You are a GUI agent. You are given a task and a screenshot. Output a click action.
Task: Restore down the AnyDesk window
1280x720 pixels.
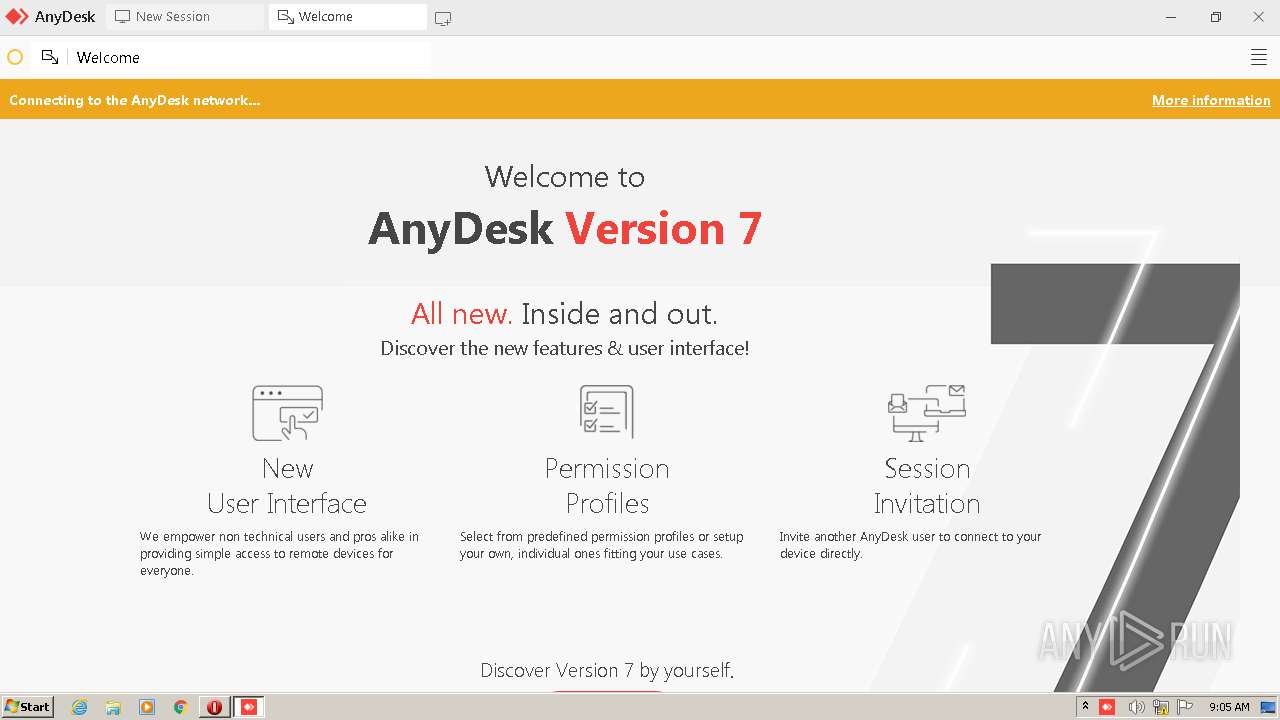pyautogui.click(x=1216, y=17)
